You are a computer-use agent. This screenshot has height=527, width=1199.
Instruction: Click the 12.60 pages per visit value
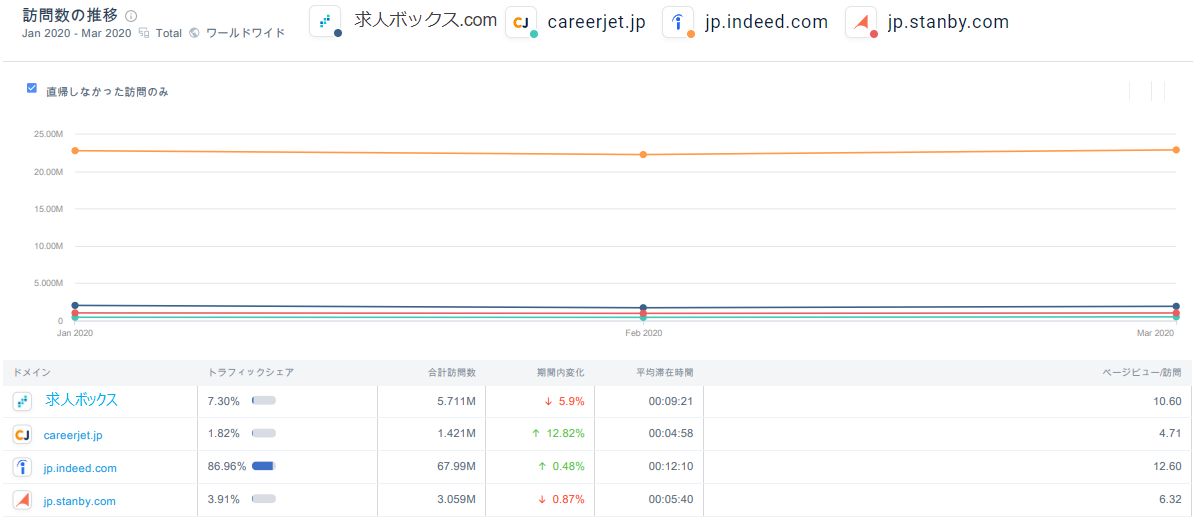pos(1169,467)
